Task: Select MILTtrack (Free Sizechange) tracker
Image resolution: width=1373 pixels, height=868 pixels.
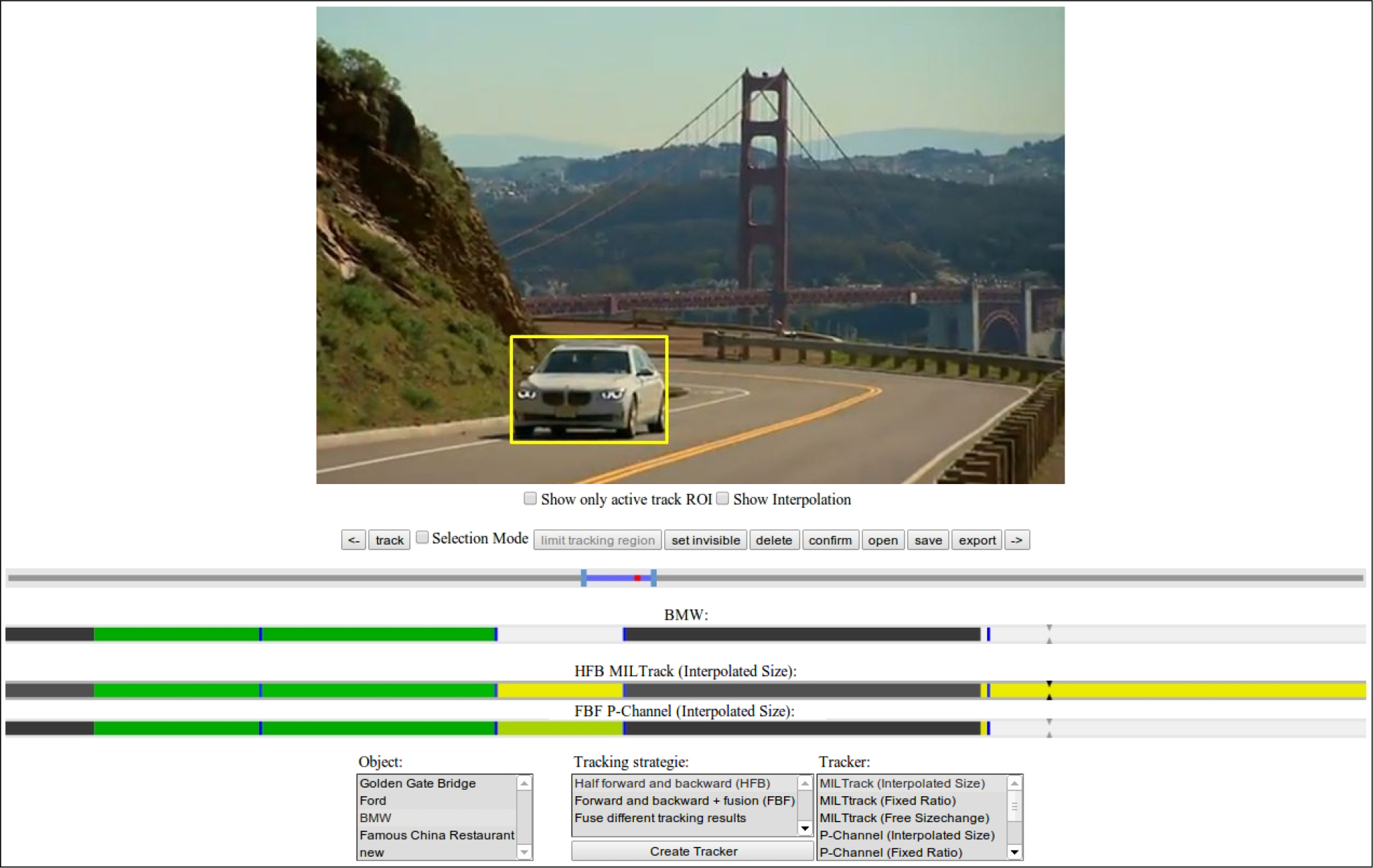Action: tap(912, 818)
